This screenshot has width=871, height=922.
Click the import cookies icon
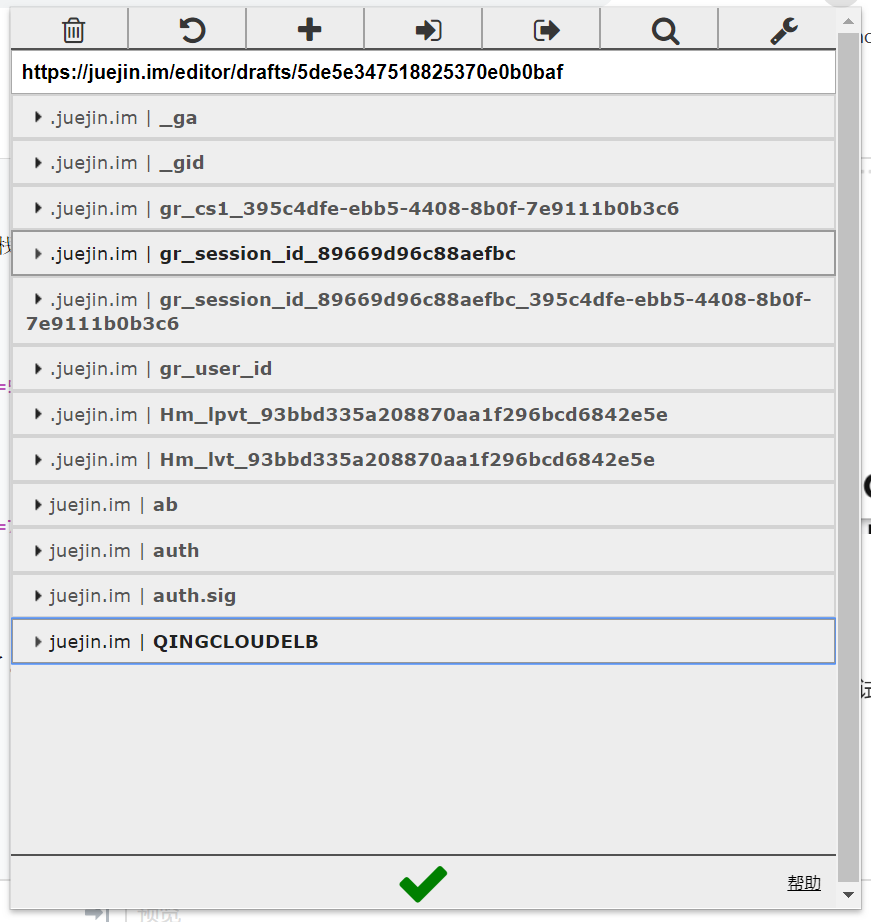pyautogui.click(x=428, y=30)
